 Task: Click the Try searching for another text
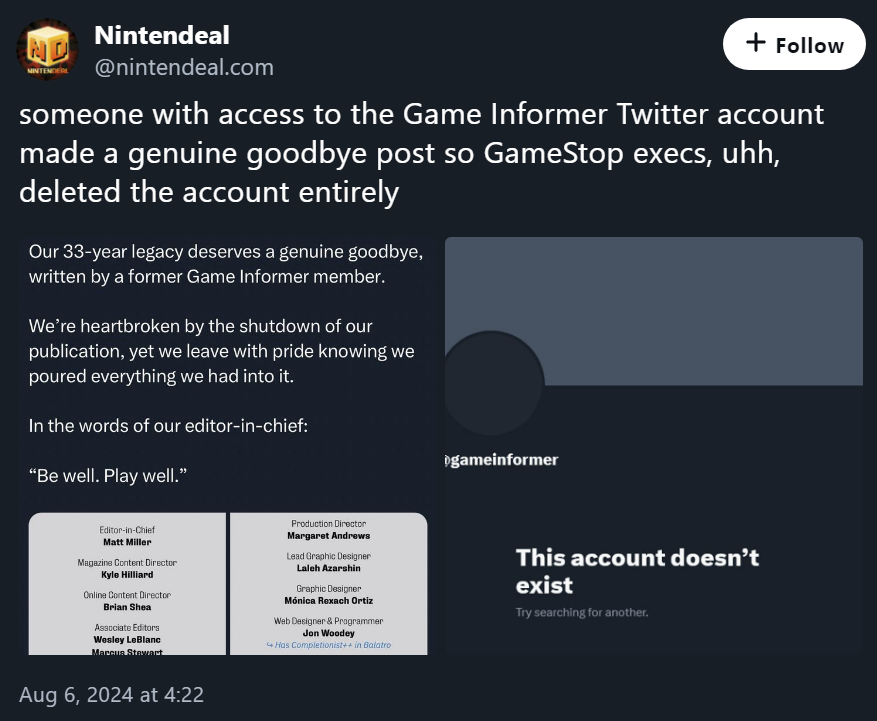[x=582, y=612]
